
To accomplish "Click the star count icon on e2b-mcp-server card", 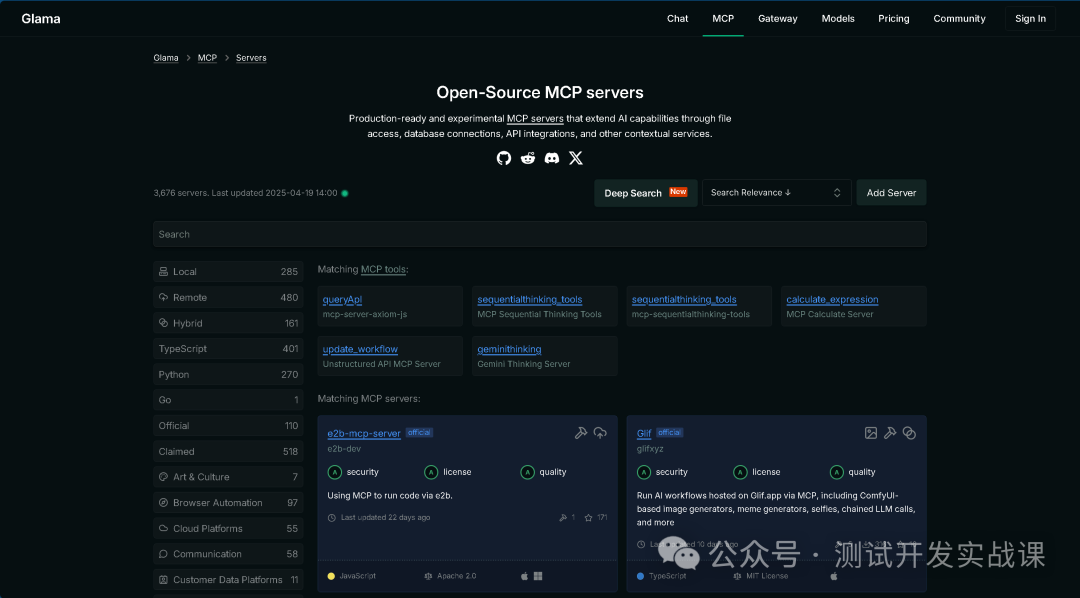I will (x=588, y=517).
